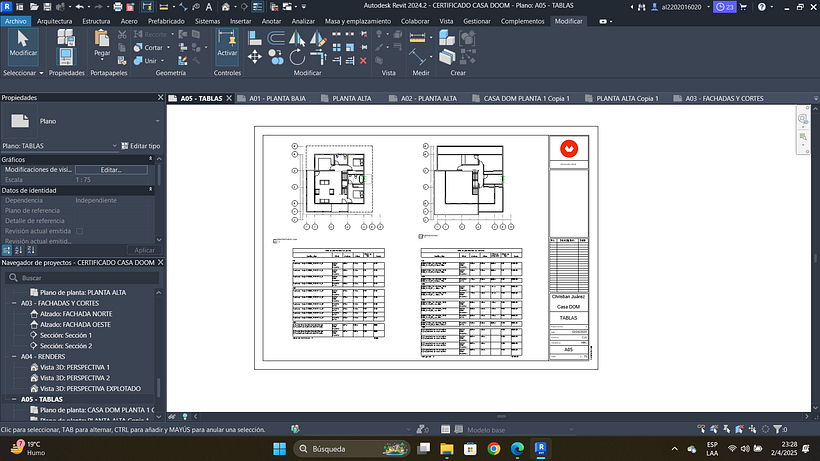
Task: Select Mirror – pick axis tool
Action: click(x=297, y=38)
